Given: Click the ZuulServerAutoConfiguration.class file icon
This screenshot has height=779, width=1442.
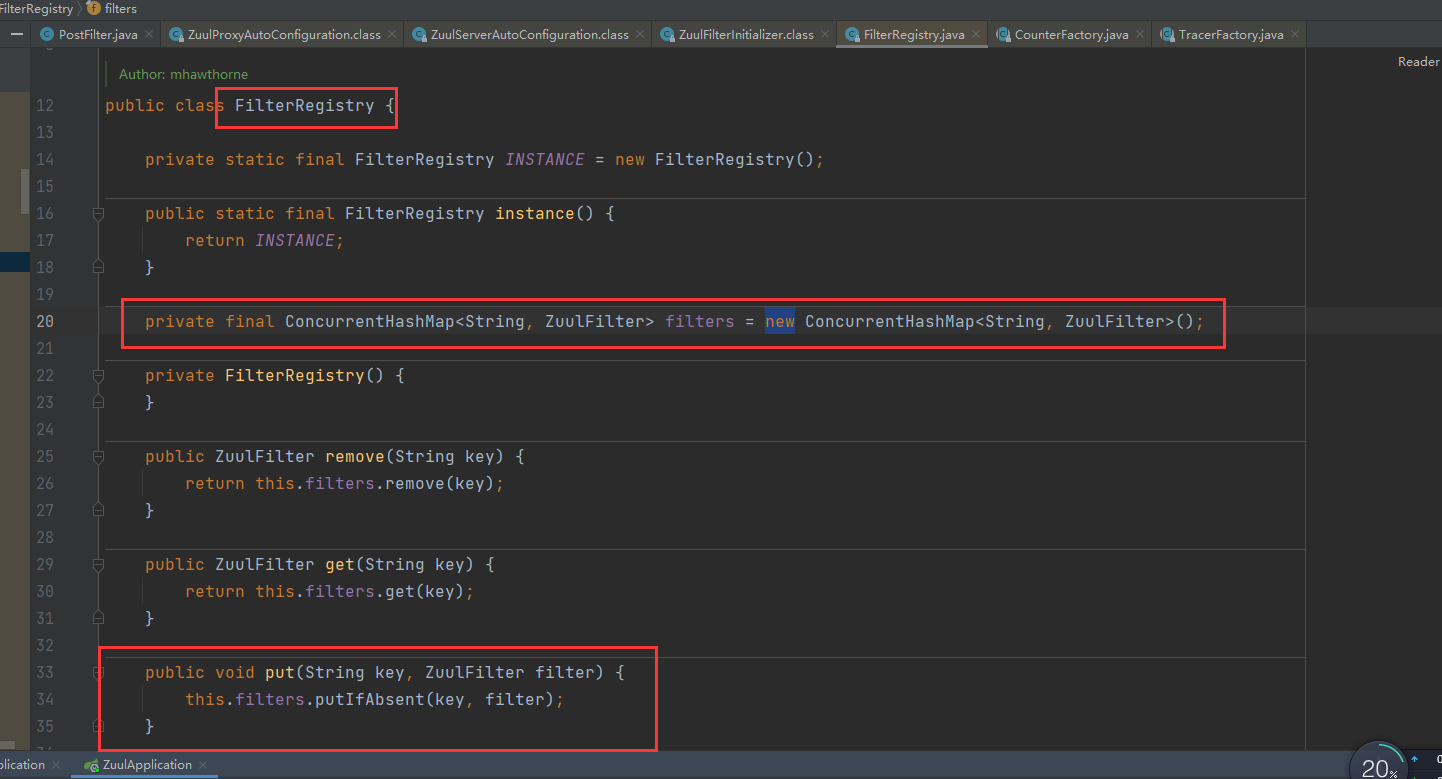Looking at the screenshot, I should coord(419,34).
